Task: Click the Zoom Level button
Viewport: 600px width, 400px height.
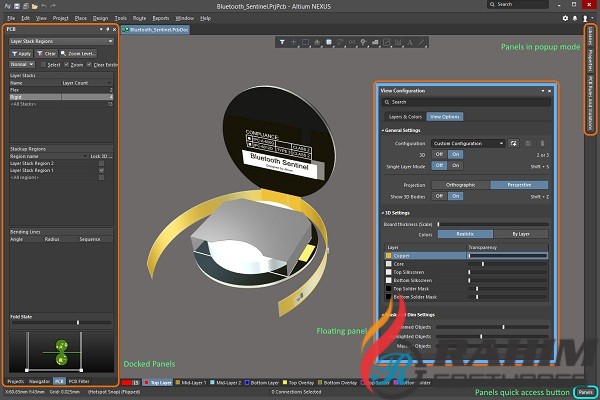Action: [78, 54]
